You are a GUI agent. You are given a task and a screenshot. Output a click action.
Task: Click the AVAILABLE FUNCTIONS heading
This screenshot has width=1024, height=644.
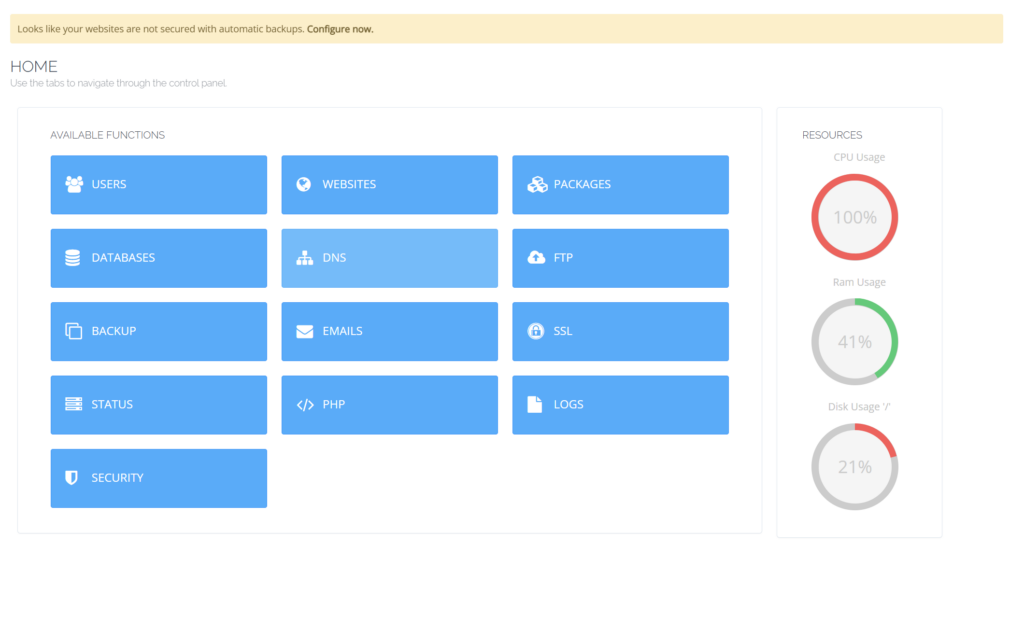point(108,135)
